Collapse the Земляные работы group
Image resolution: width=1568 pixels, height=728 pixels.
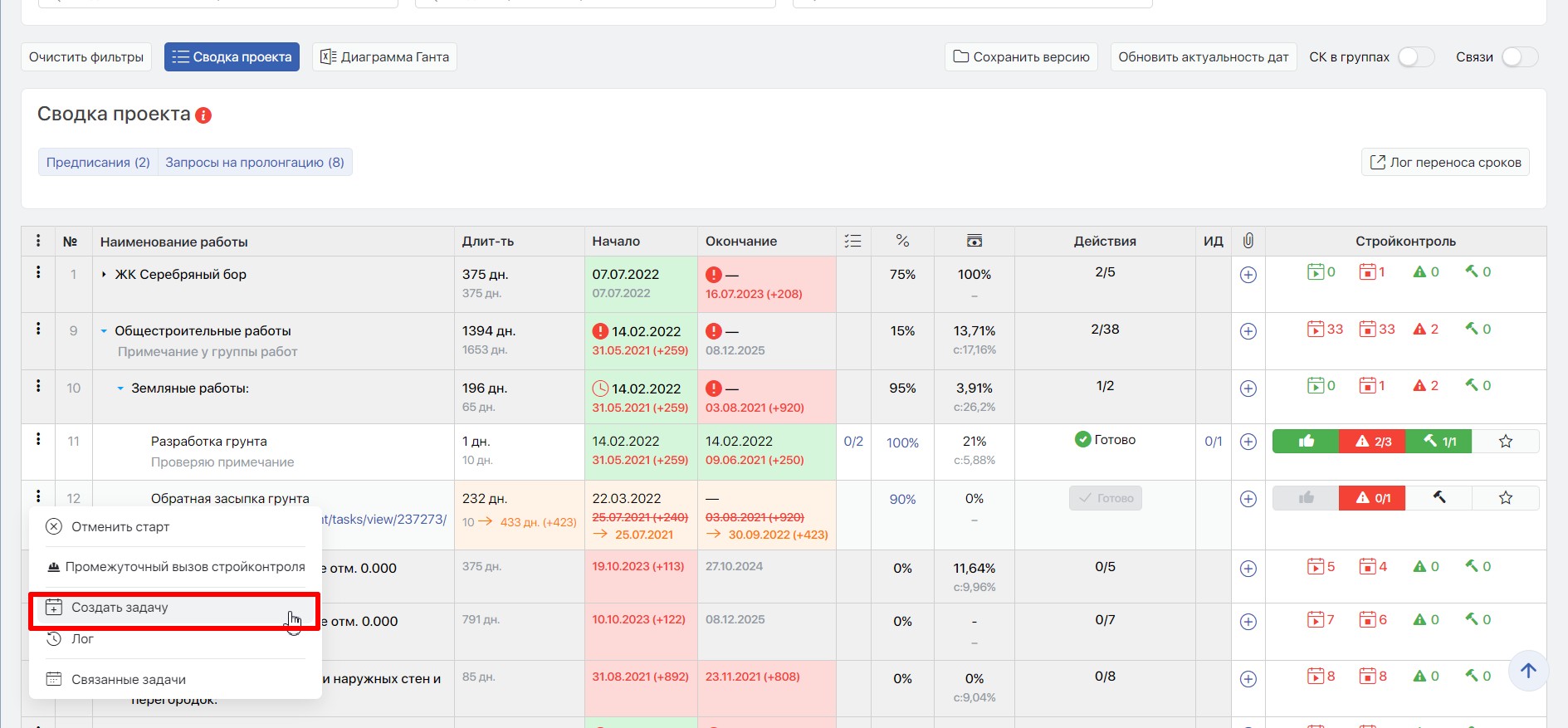click(x=120, y=388)
